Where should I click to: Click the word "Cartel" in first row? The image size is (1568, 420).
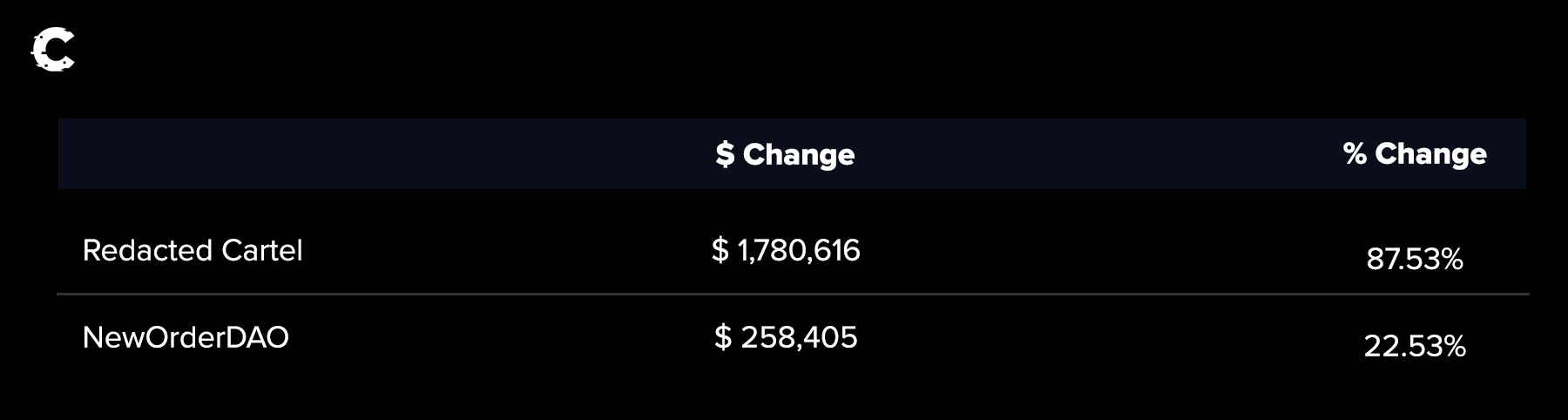(262, 251)
